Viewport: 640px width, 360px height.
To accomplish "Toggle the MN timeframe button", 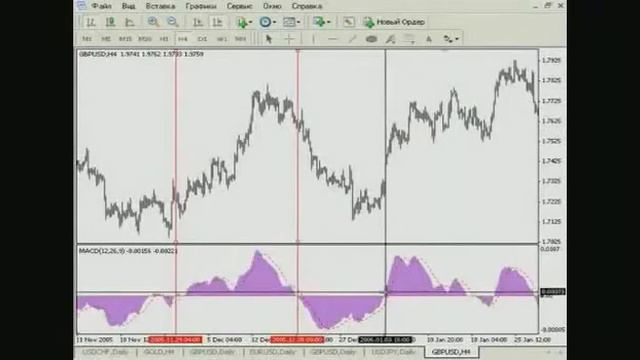I will tap(240, 39).
